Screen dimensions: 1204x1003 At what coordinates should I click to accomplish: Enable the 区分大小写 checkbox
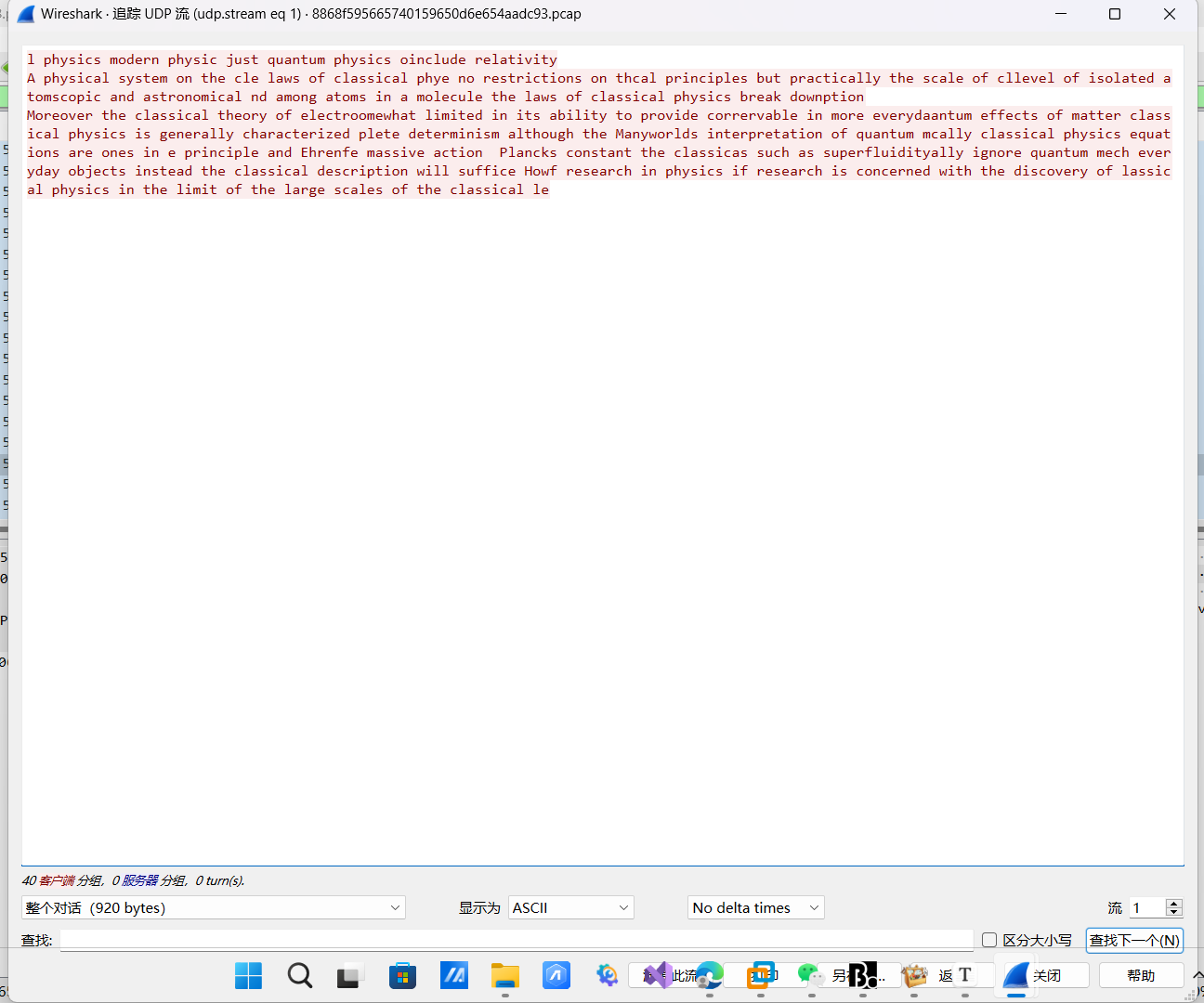(x=988, y=939)
